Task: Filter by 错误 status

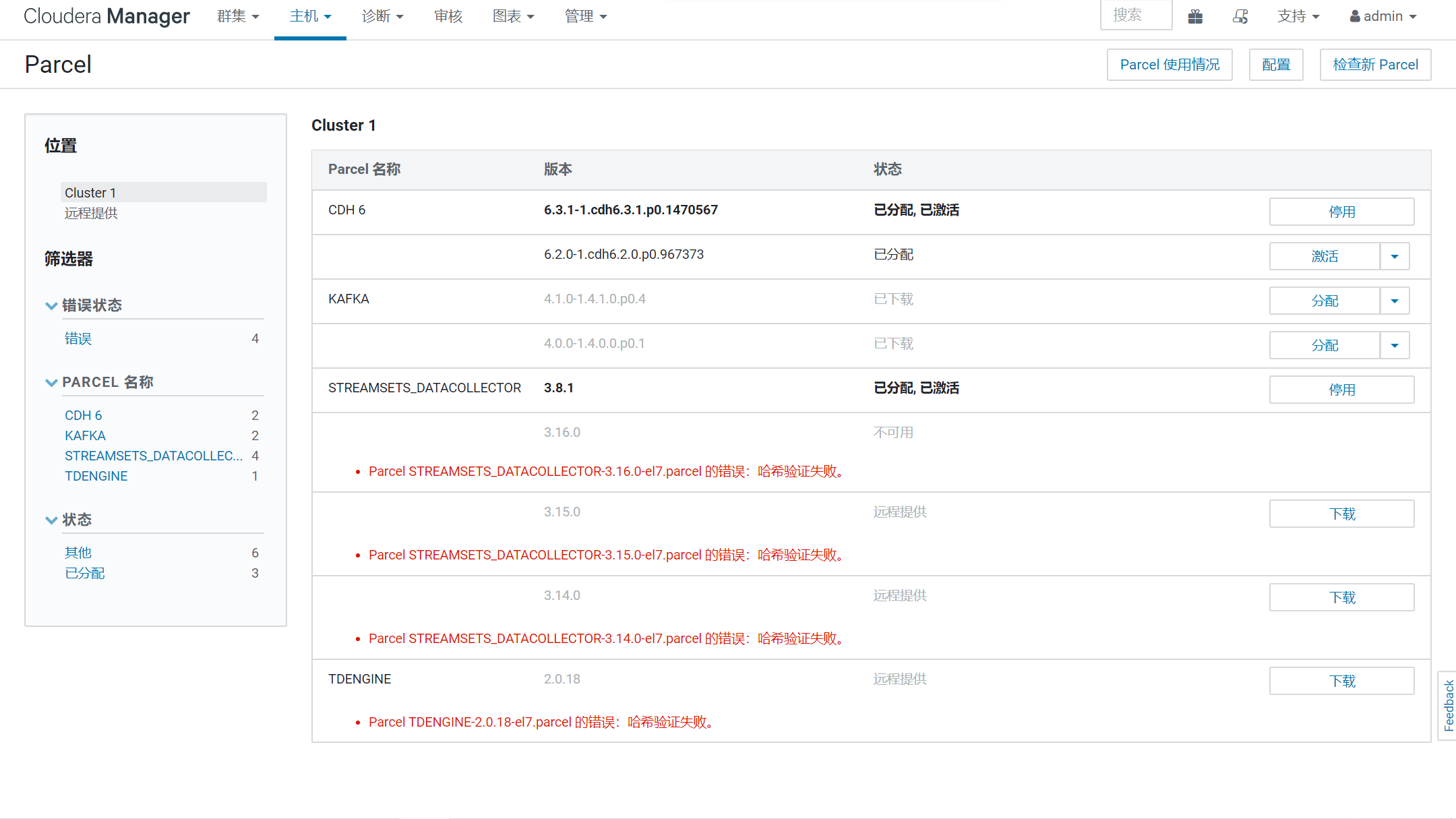Action: coord(78,338)
